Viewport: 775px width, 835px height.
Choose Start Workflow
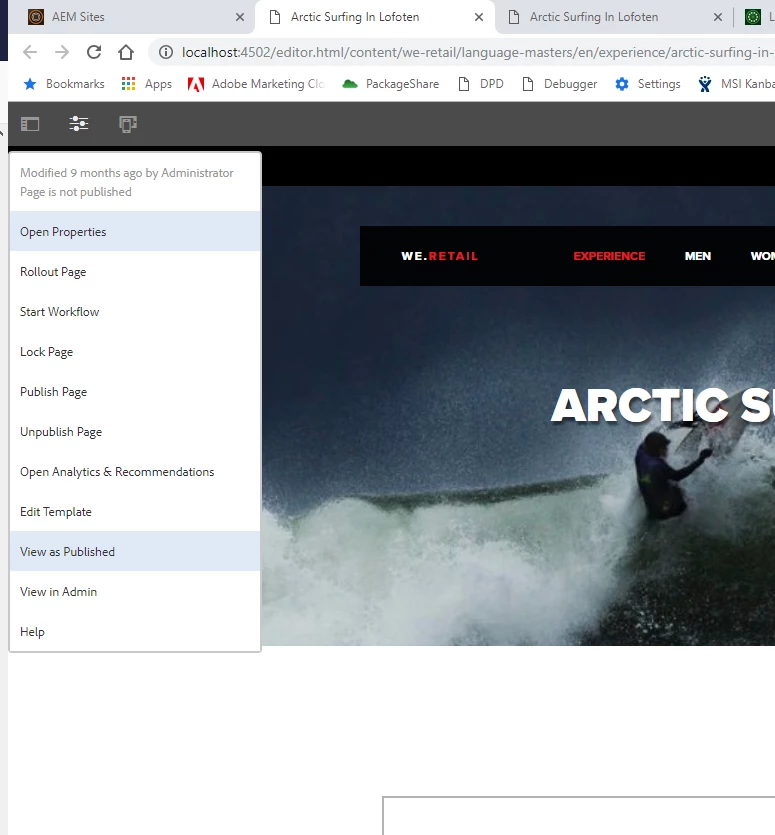coord(135,312)
